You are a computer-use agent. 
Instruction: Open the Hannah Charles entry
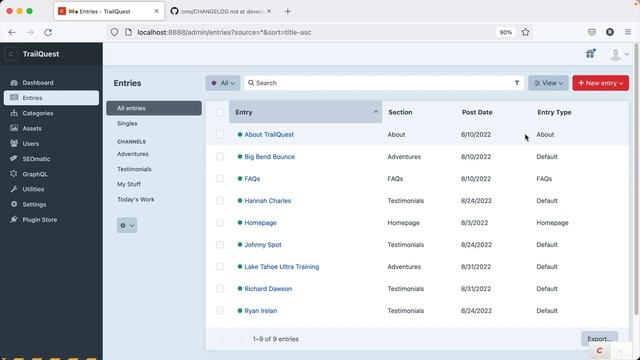268,200
